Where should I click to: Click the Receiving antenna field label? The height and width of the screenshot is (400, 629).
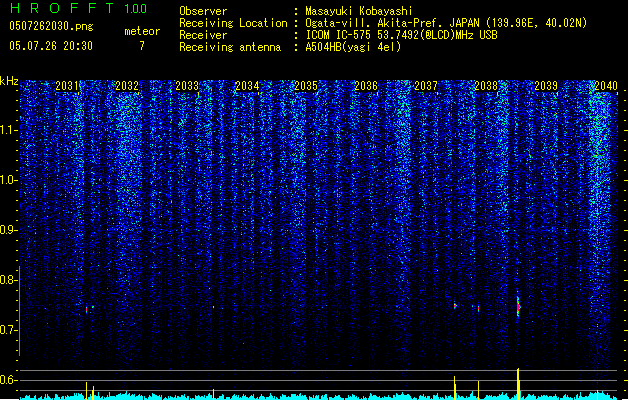click(x=230, y=47)
